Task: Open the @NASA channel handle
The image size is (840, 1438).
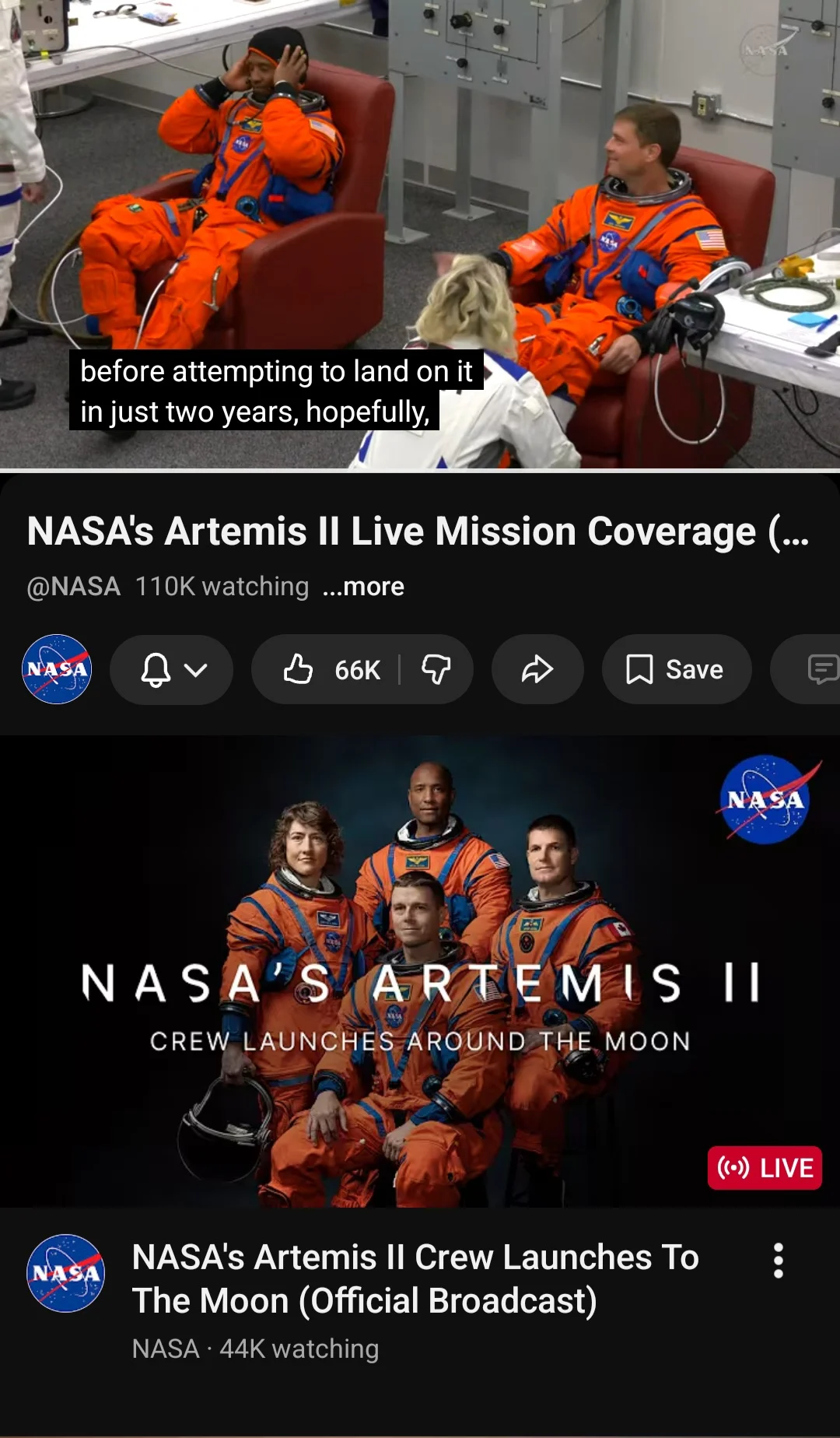Action: [74, 586]
